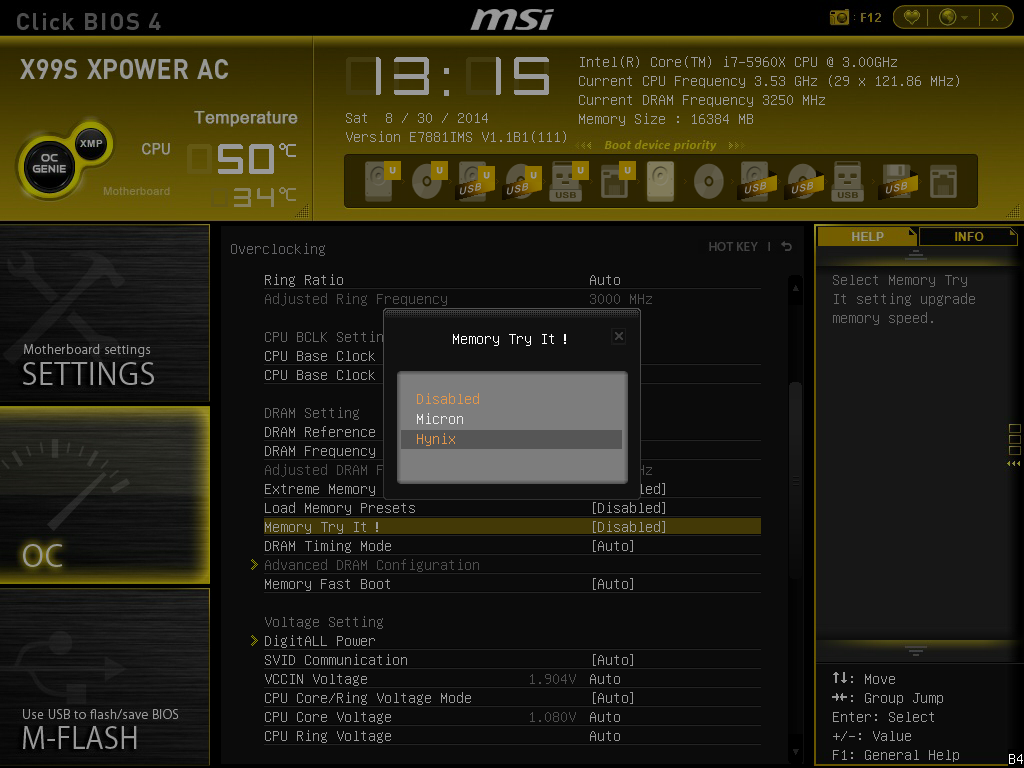Select the highlighted legacy hard disk boot icon
This screenshot has width=1024, height=768.
click(660, 181)
